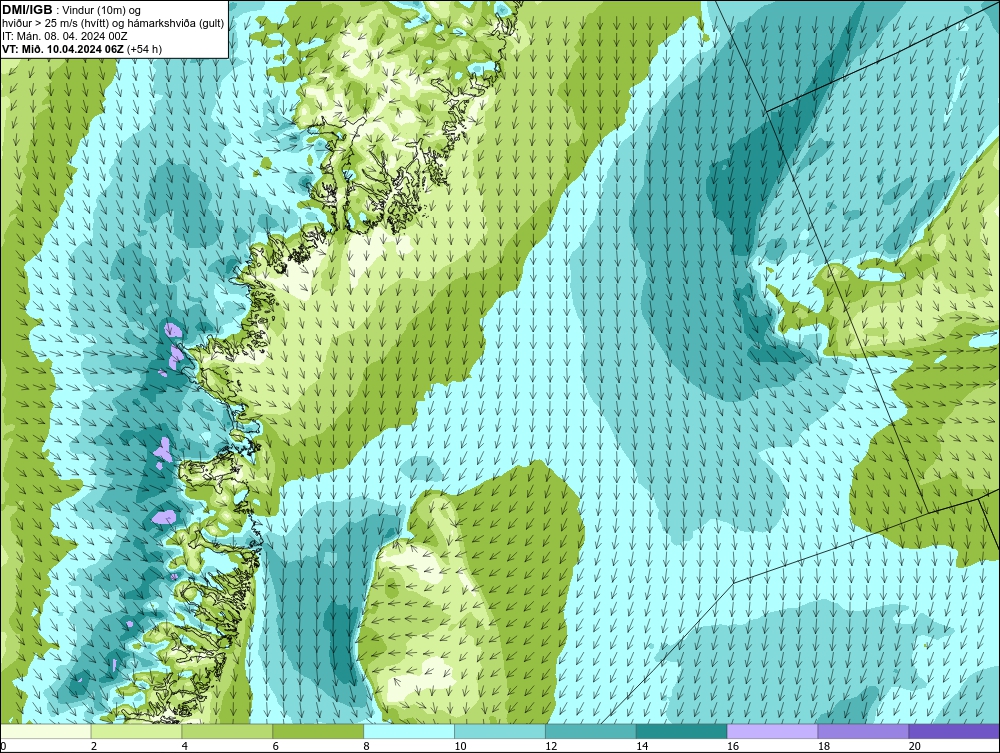Click the 'DMI/IGB' title text
1000x753 pixels.
point(27,10)
